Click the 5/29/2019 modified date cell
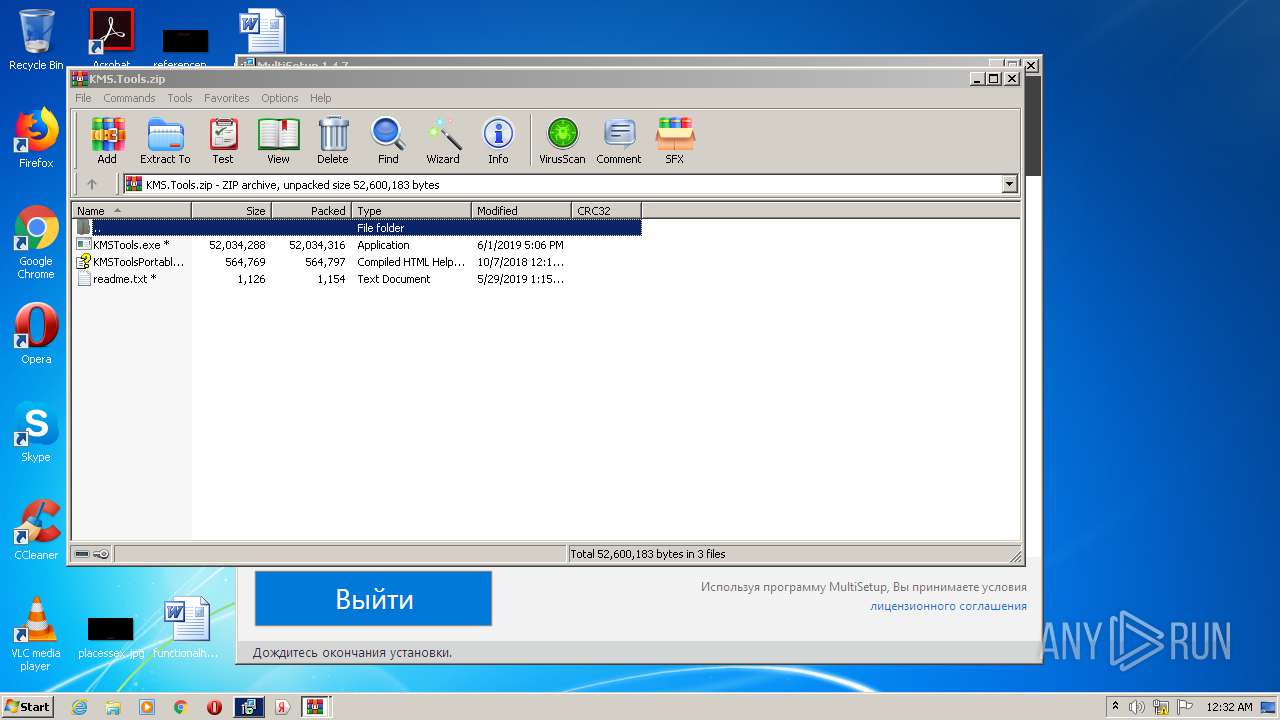Image resolution: width=1280 pixels, height=720 pixels. tap(520, 279)
